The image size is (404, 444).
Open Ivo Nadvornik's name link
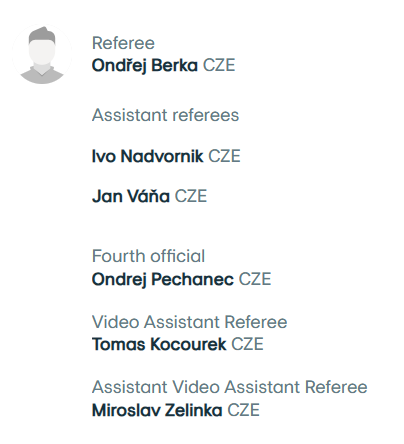click(x=147, y=156)
